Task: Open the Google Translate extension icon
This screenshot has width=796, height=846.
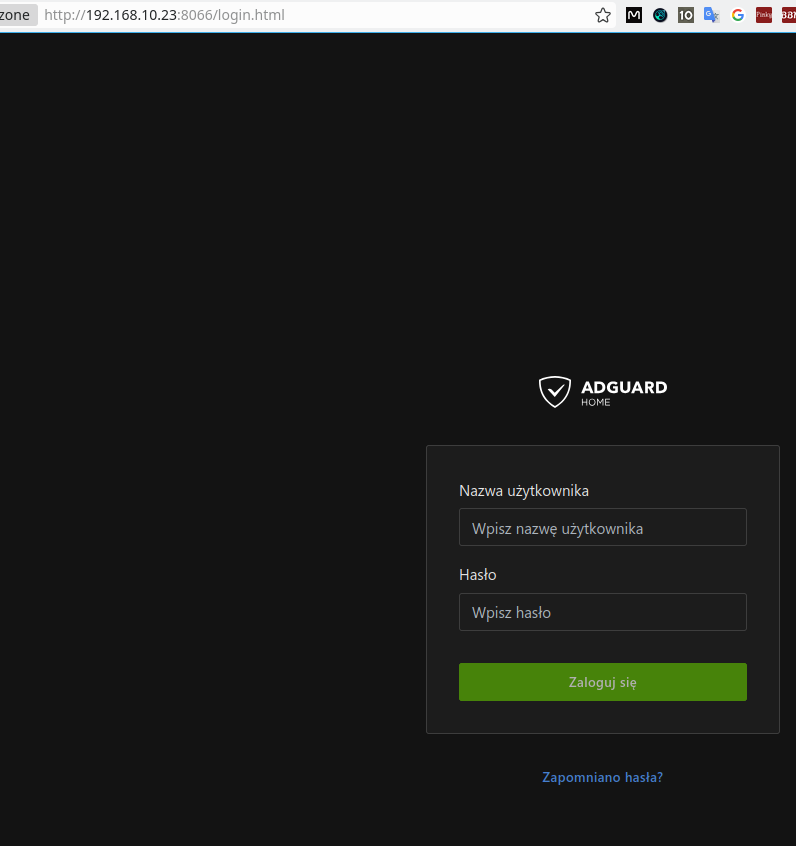Action: pos(712,15)
